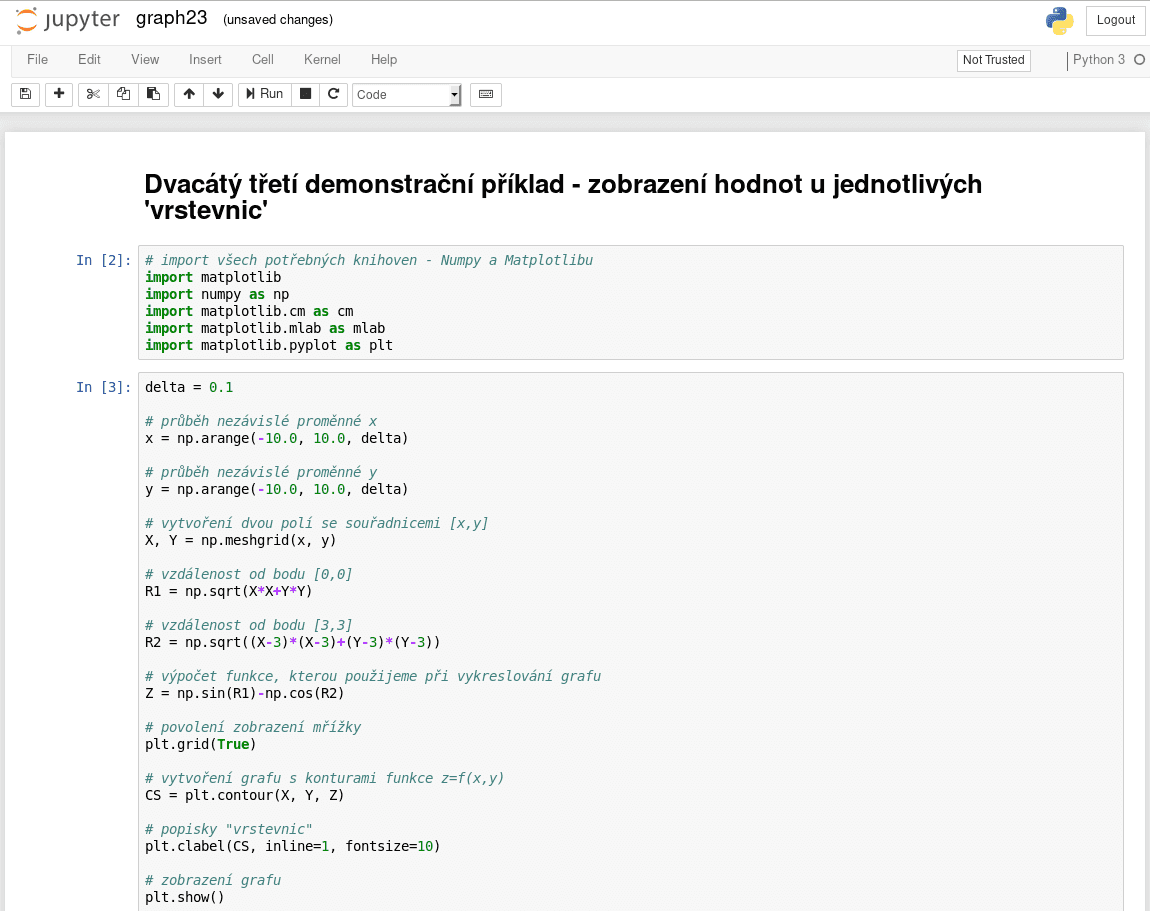The width and height of the screenshot is (1150, 911).
Task: Click the '# vytvoření dvou polí se souřadnicemi [x,y]' comment
Action: (317, 524)
